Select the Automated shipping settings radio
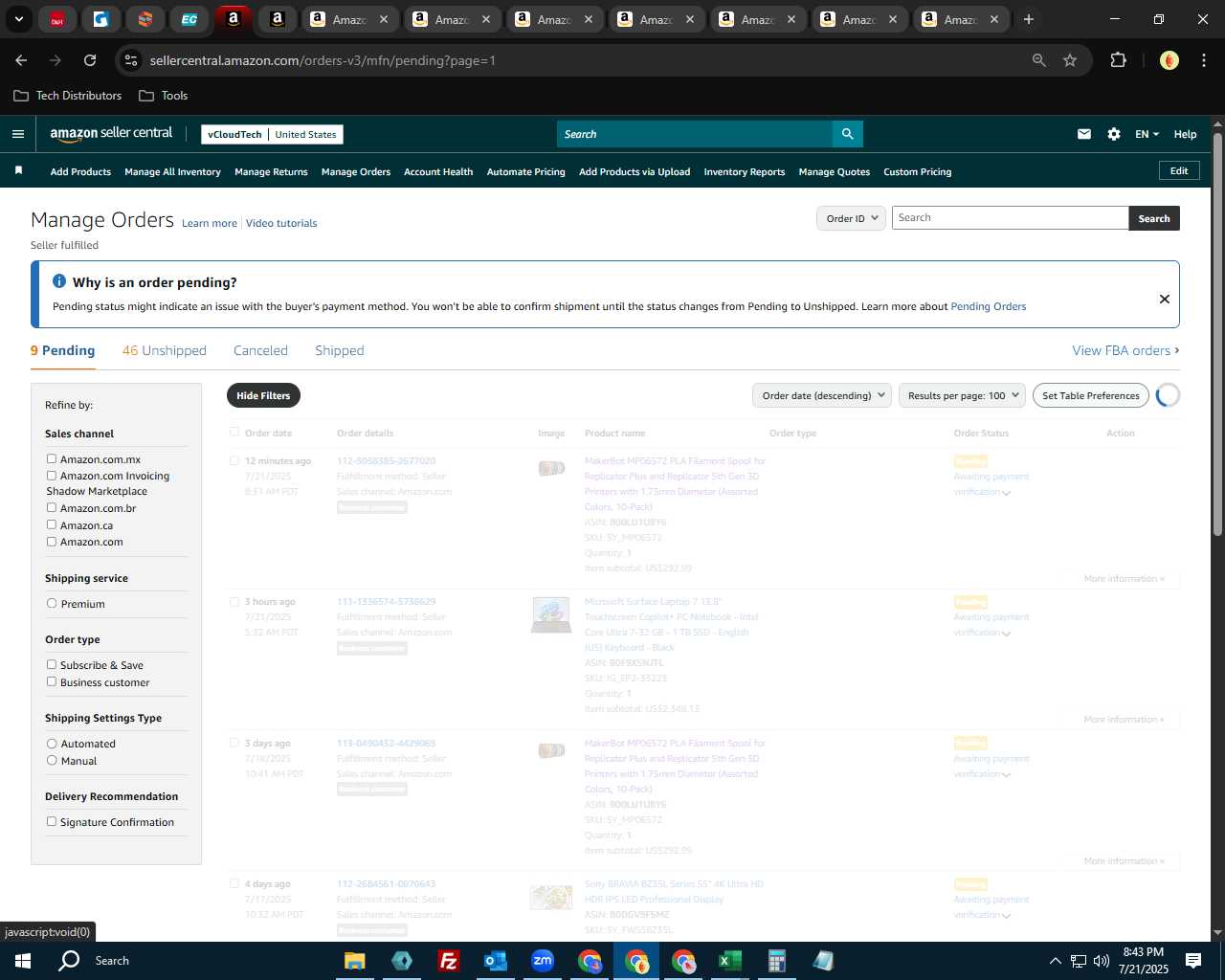The image size is (1225, 980). (x=52, y=743)
